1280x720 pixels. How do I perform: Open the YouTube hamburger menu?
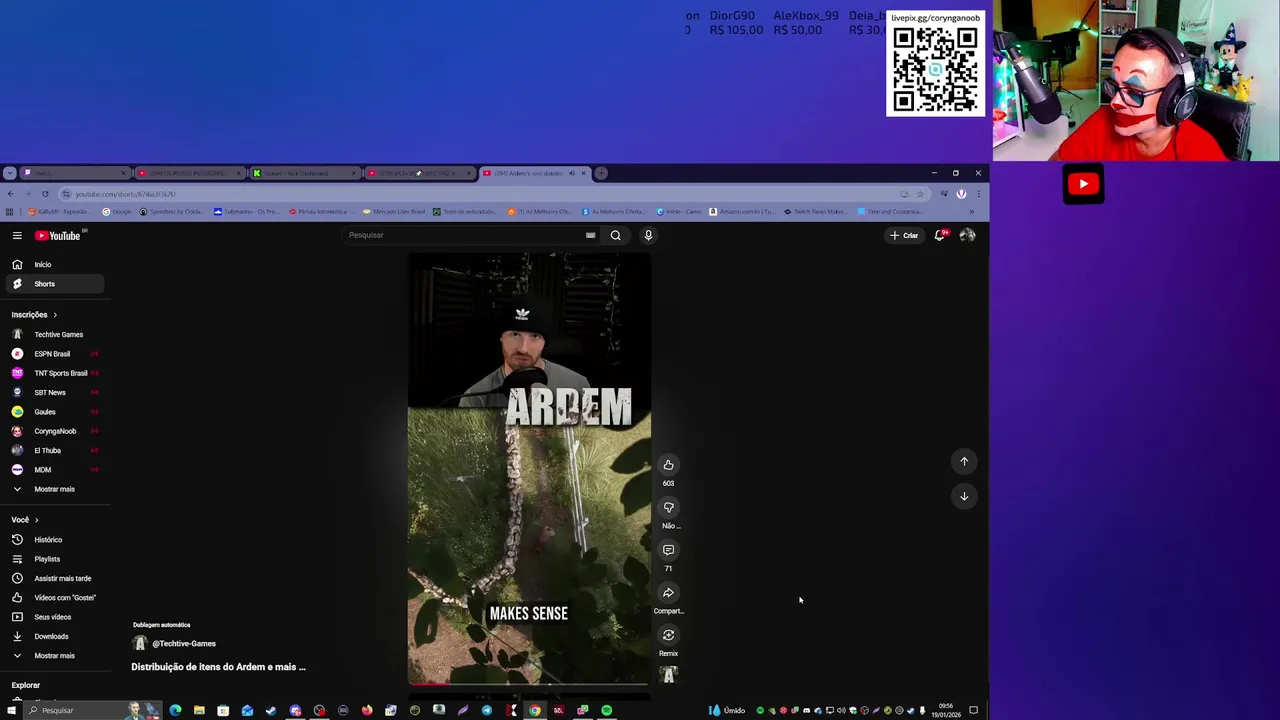tap(17, 235)
